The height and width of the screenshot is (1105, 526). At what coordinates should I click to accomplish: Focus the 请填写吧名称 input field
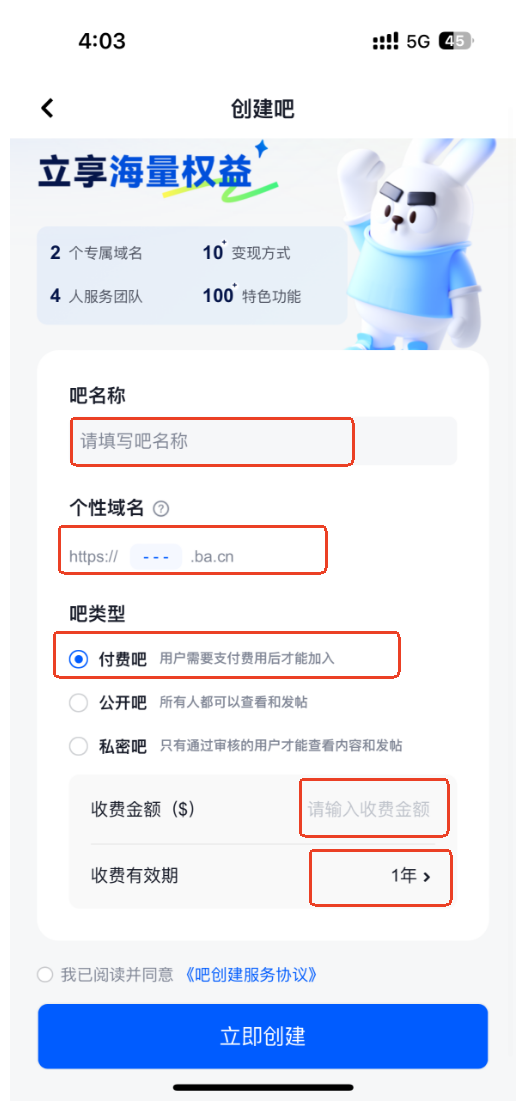tap(263, 441)
